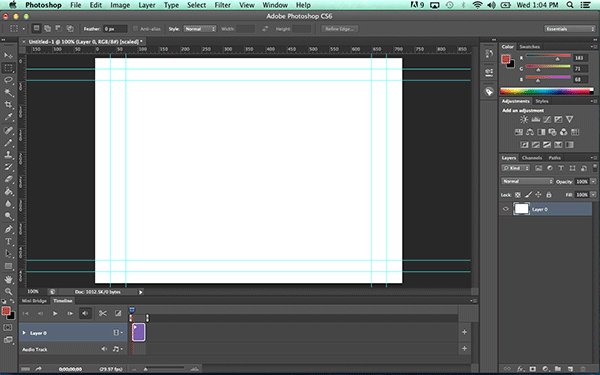This screenshot has width=600, height=375.
Task: Select the History Brush tool
Action: click(x=8, y=167)
